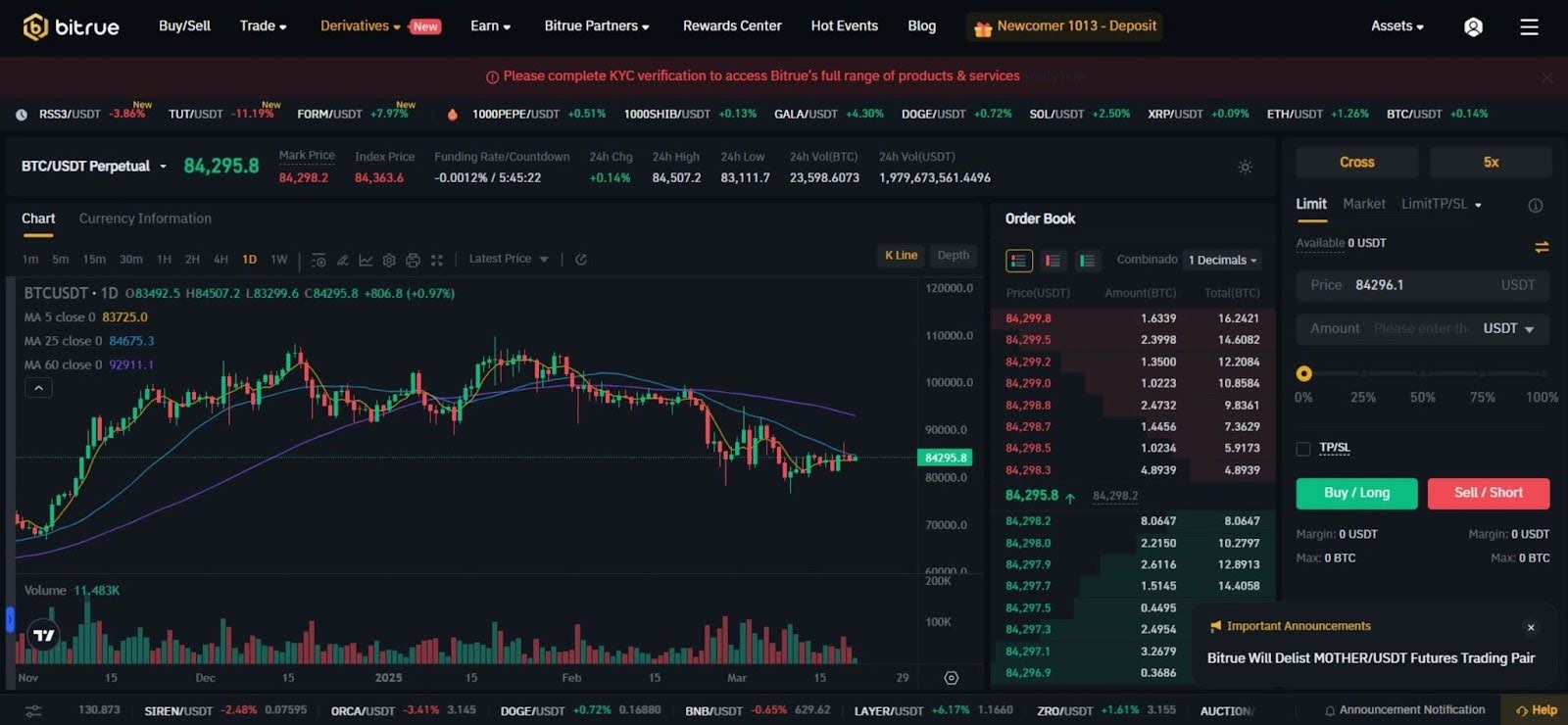Open the Derivatives dropdown menu
This screenshot has width=1568, height=725.
click(x=360, y=26)
